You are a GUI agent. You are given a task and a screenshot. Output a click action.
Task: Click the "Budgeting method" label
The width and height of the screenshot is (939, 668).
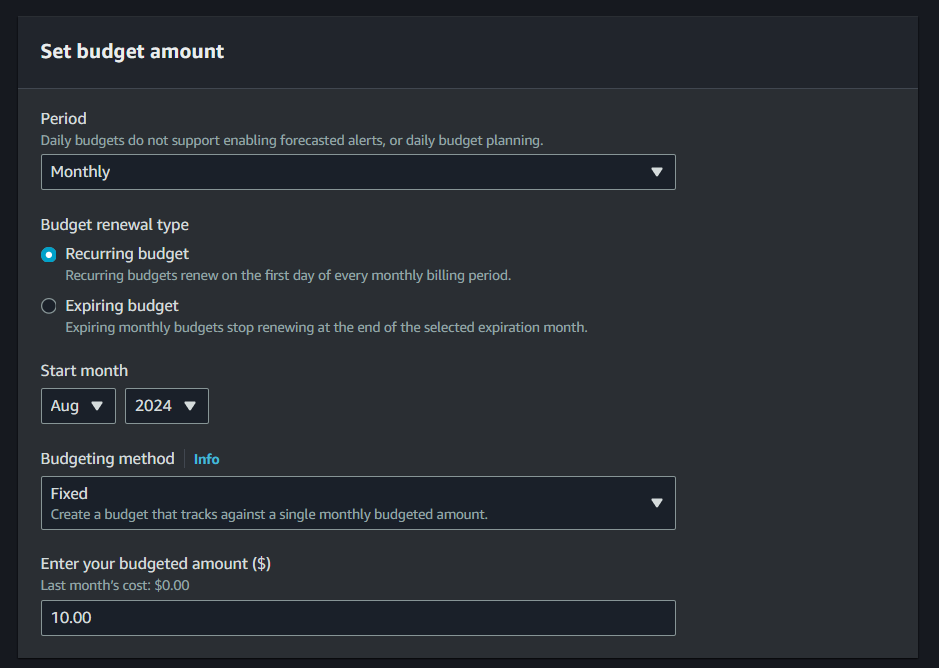(x=107, y=459)
